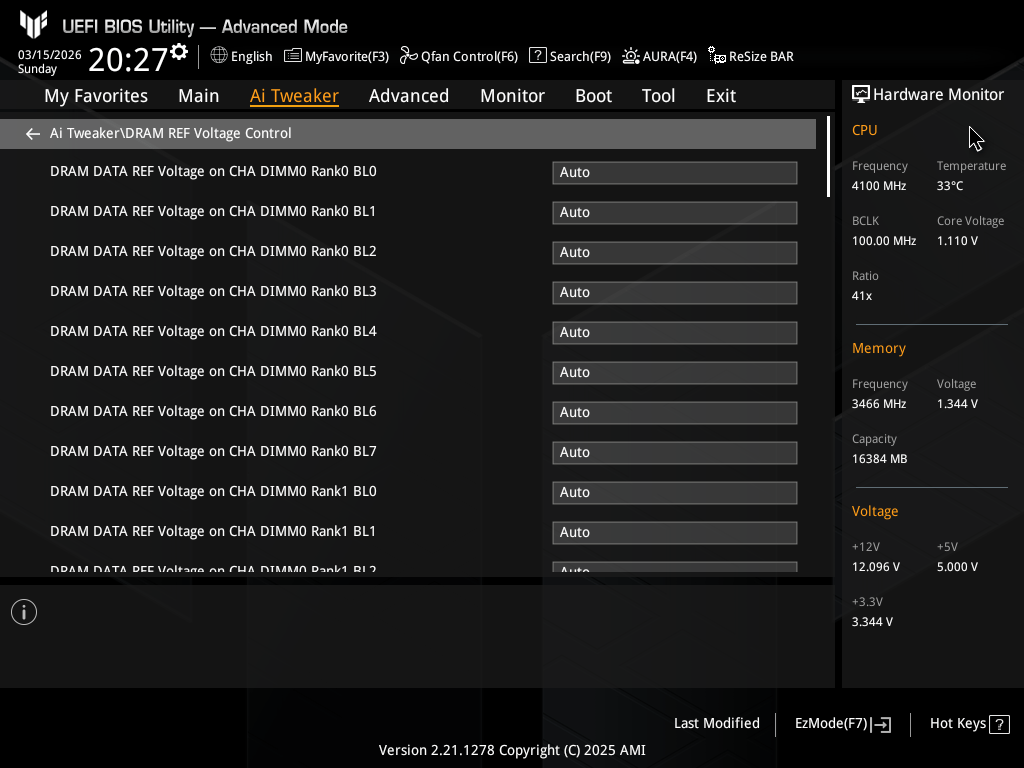Click the EzMode exit arrow icon

point(881,724)
